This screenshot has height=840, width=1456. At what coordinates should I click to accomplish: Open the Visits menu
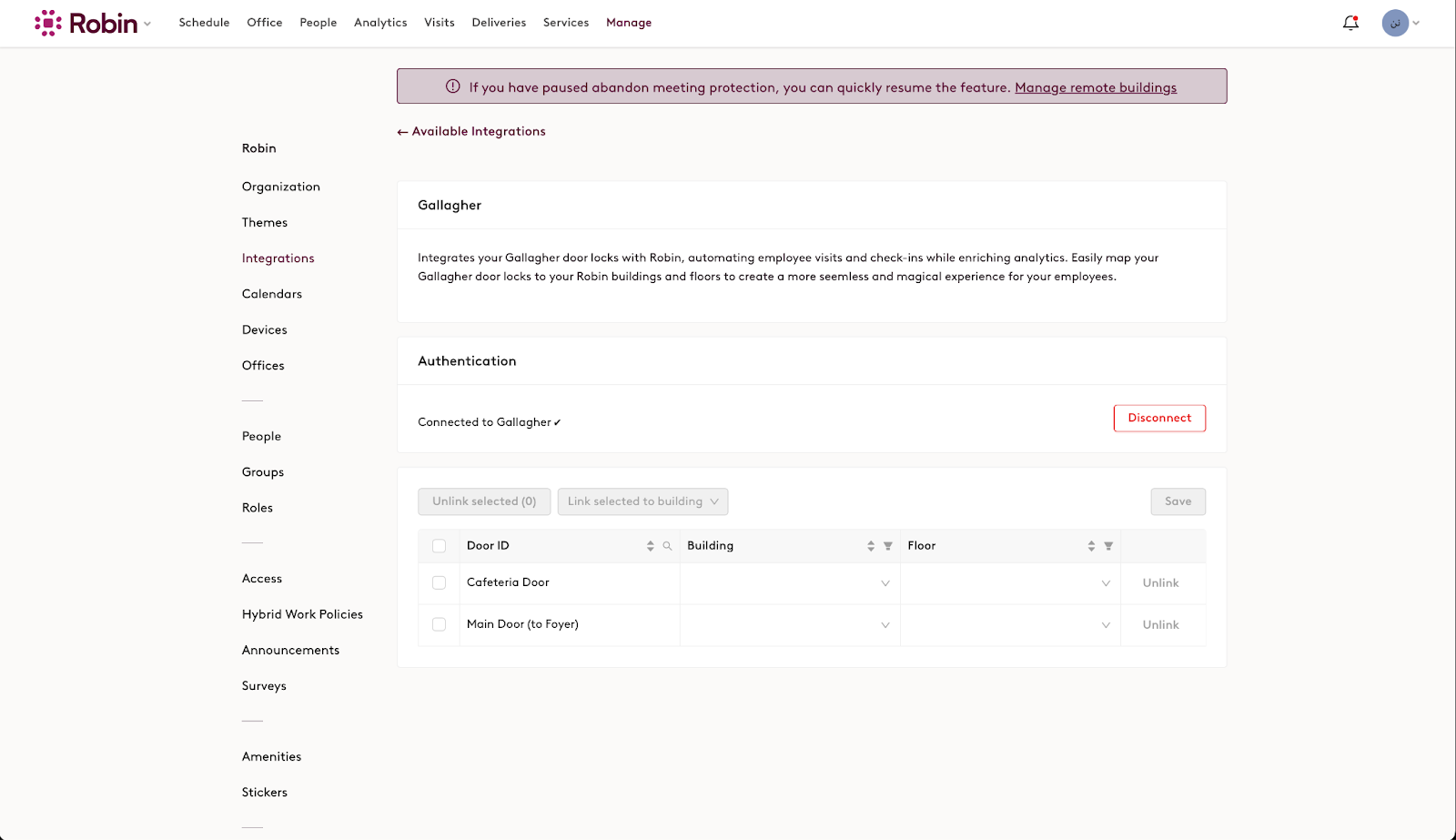440,23
